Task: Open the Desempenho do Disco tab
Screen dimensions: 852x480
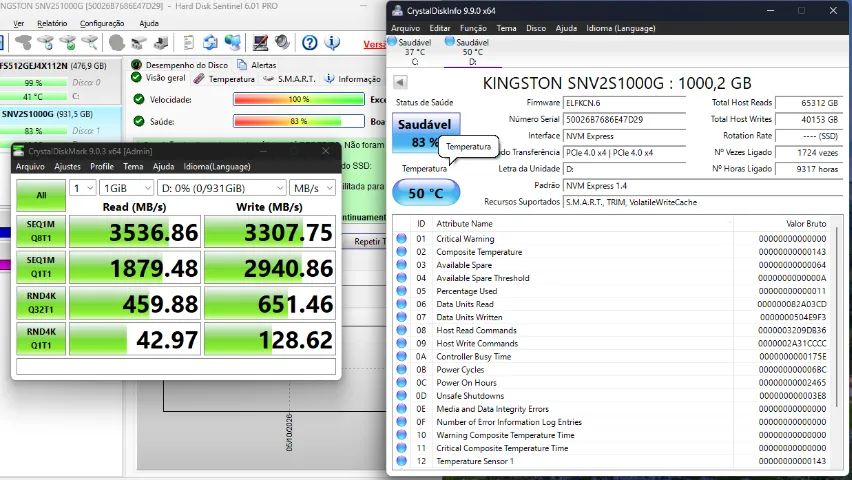Action: [x=179, y=65]
